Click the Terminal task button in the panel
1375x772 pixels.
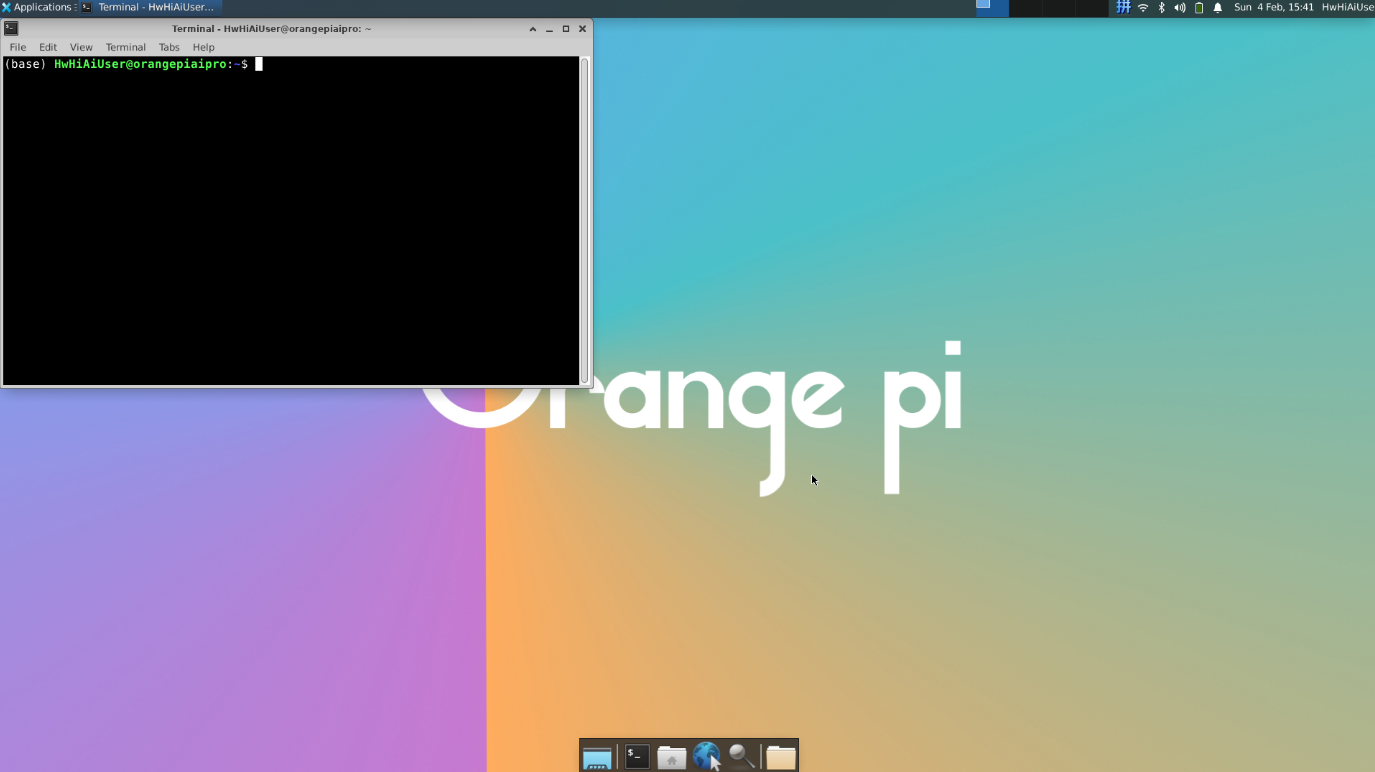click(148, 7)
